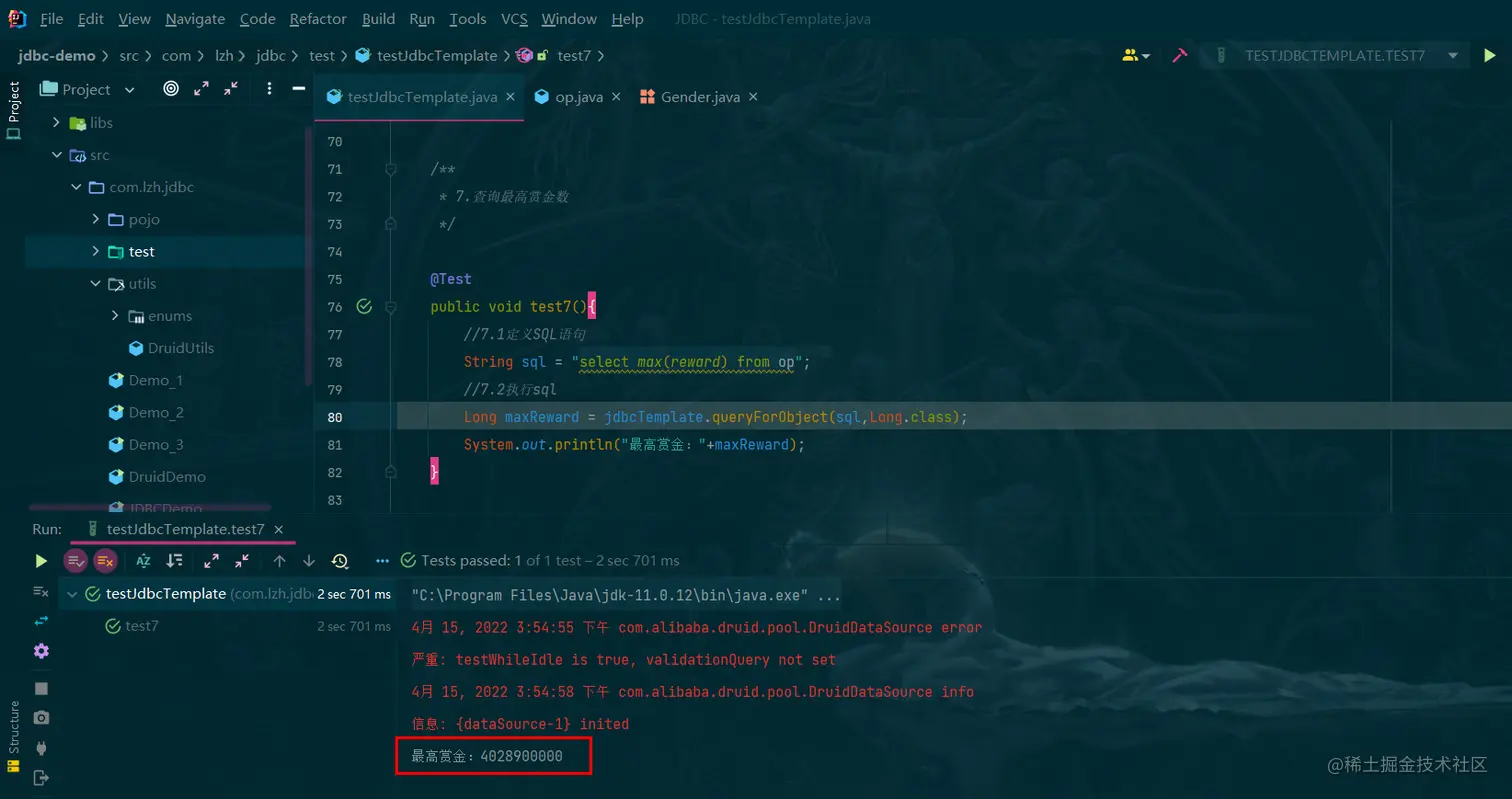The height and width of the screenshot is (799, 1512).
Task: Rerun tests using Run panel green play icon
Action: pos(40,561)
